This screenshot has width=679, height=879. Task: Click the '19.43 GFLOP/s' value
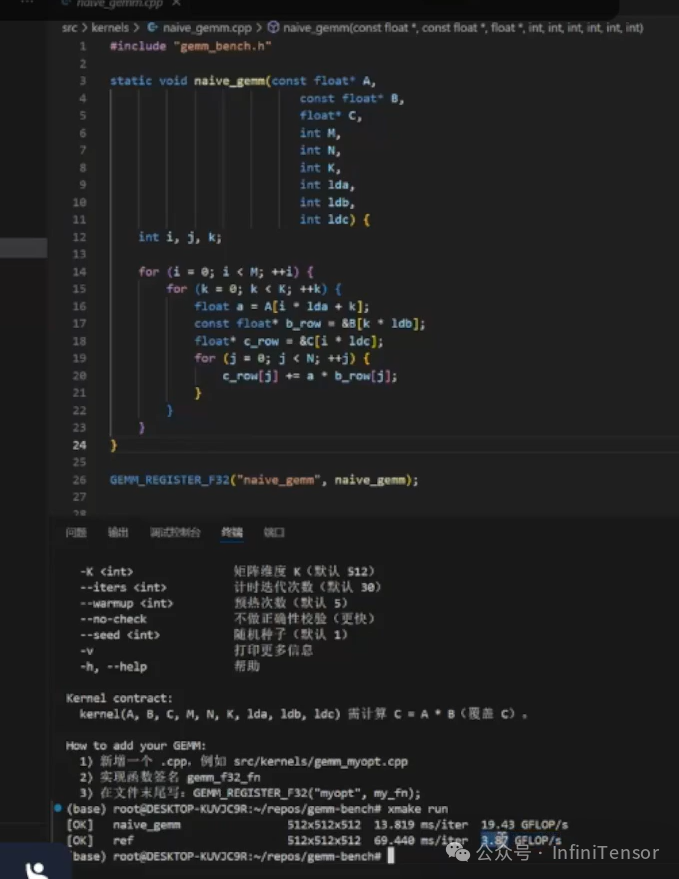tap(524, 825)
